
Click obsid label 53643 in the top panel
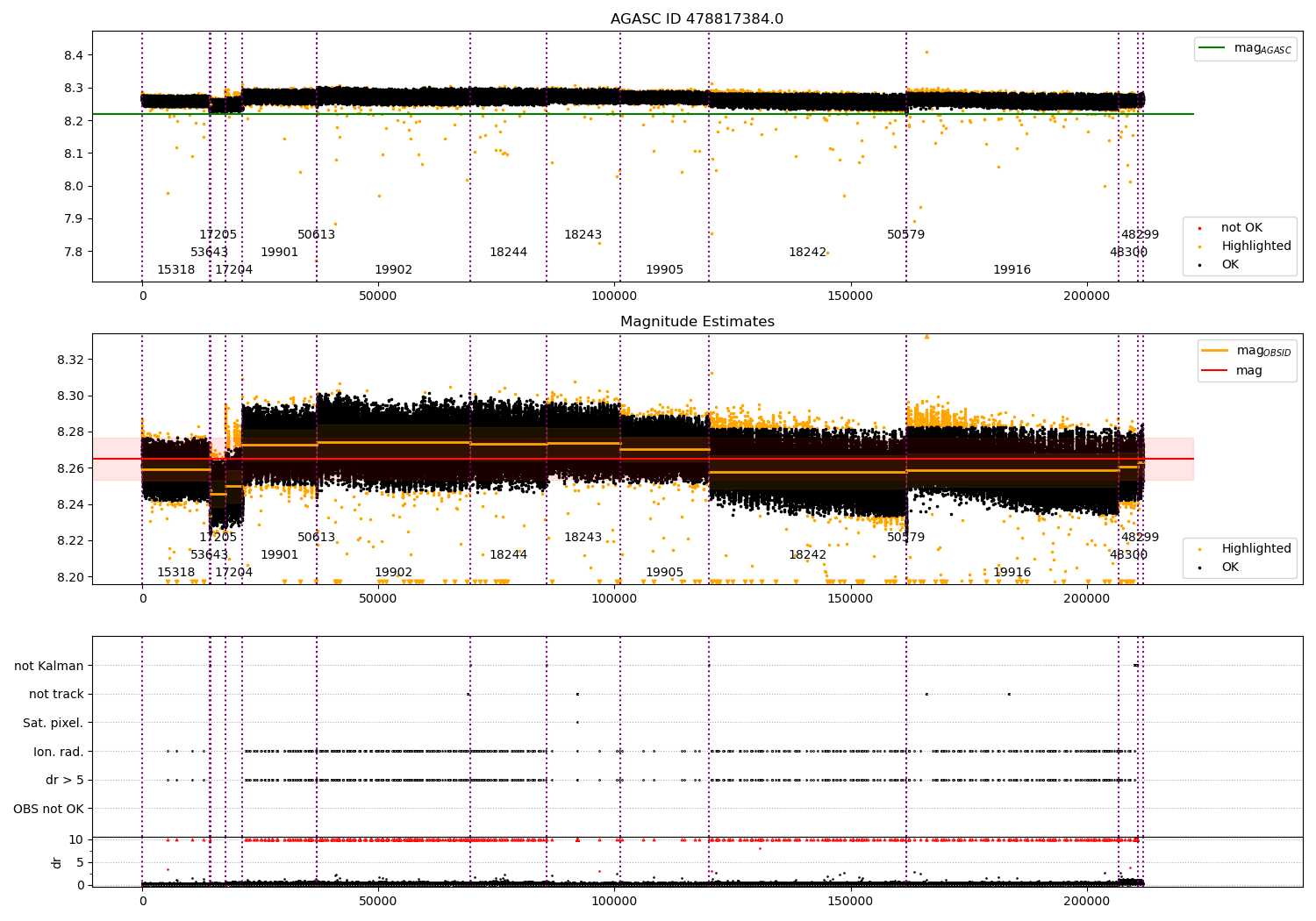point(210,253)
